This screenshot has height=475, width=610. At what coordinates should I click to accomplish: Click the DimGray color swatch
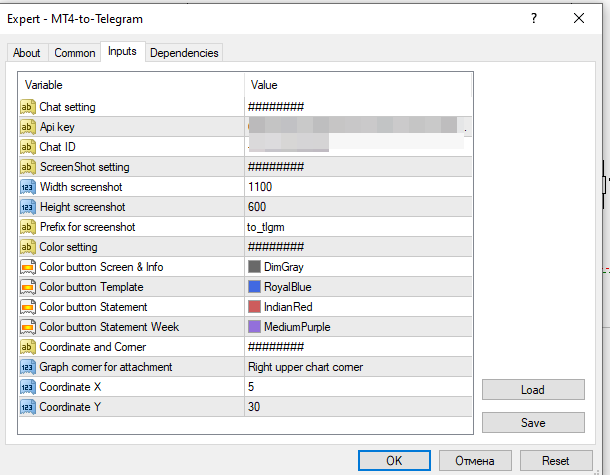pos(254,267)
